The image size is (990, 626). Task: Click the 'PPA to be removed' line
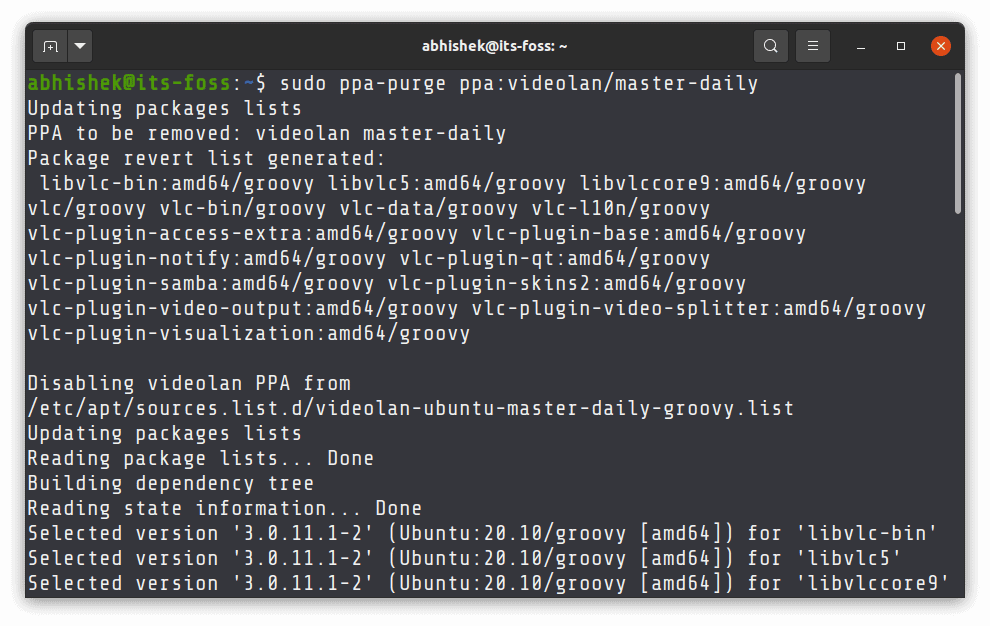click(266, 133)
